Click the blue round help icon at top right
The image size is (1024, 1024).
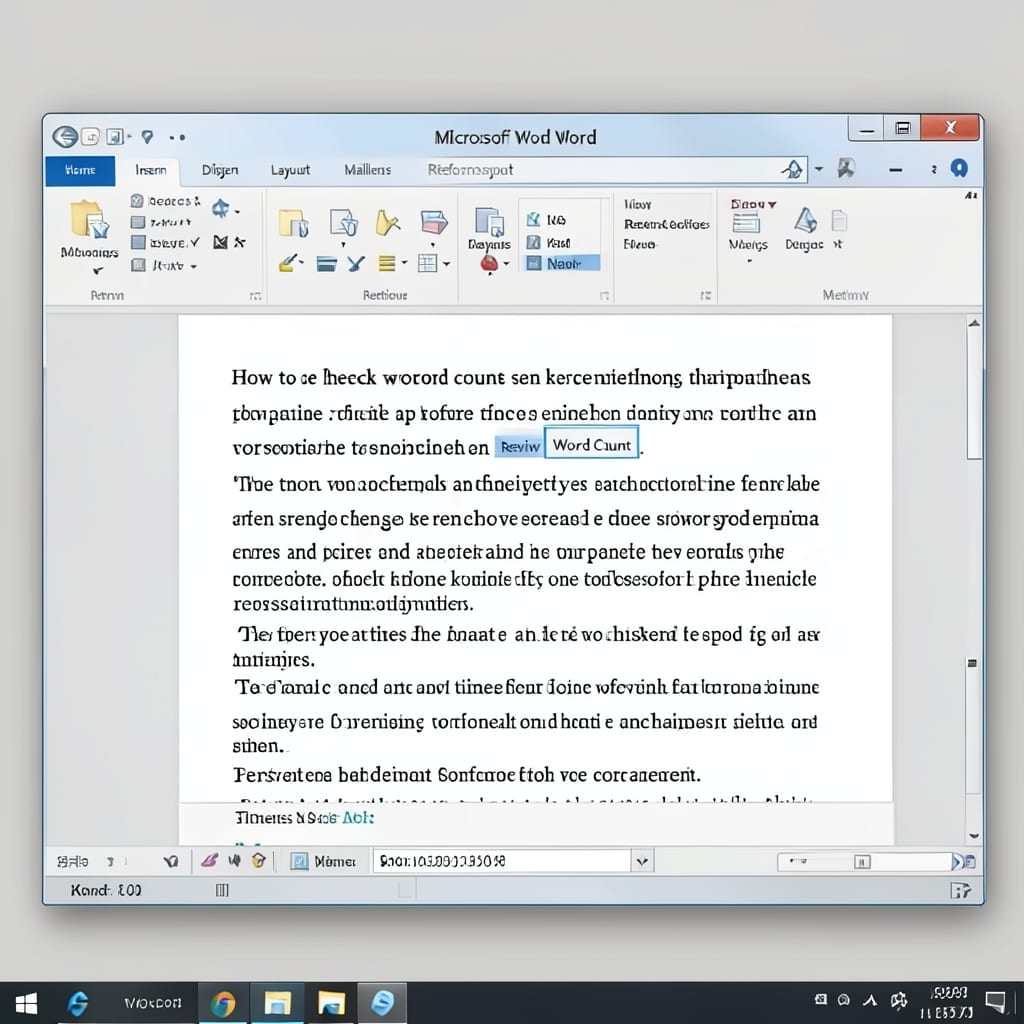click(x=959, y=168)
